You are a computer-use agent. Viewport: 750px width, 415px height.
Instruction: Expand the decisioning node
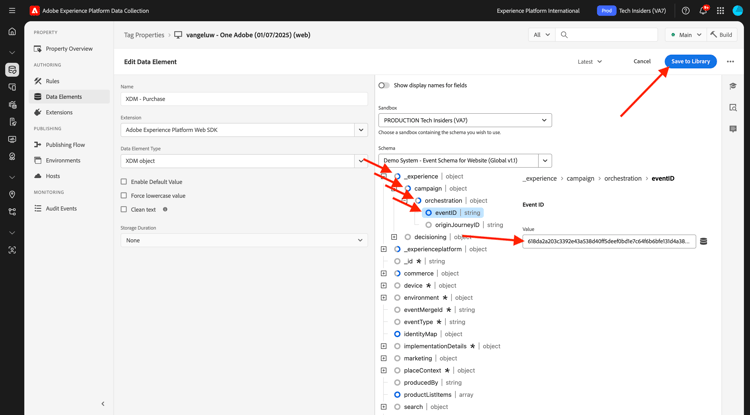click(394, 237)
